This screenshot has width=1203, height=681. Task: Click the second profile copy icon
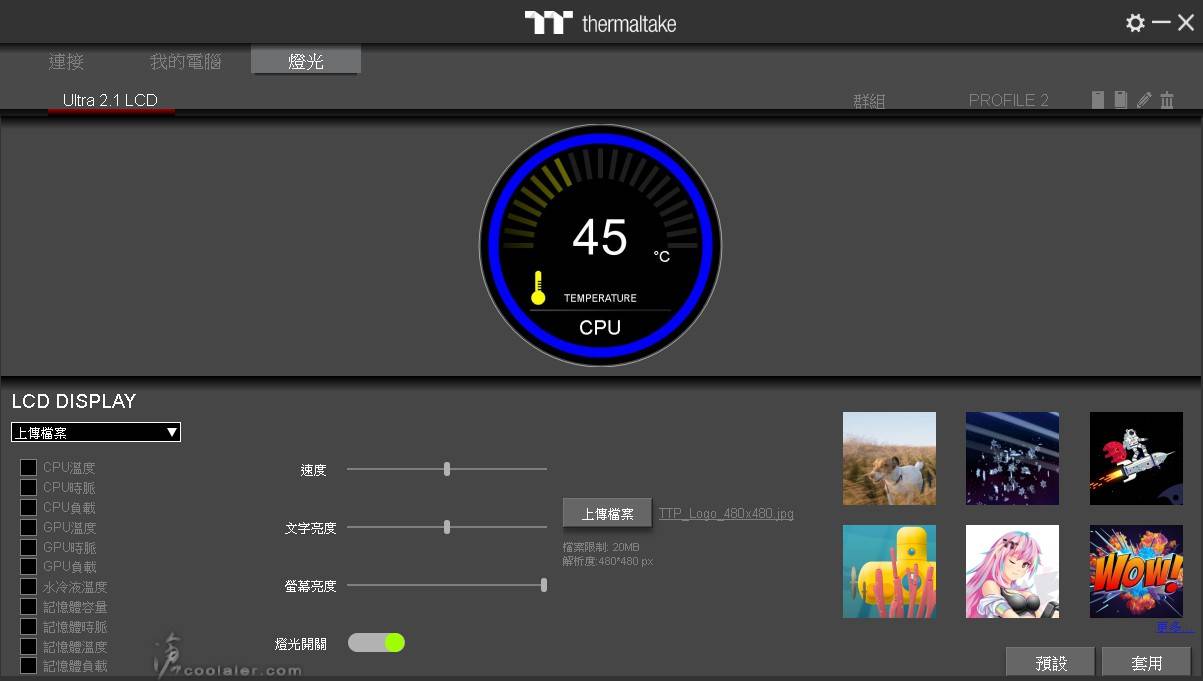1121,100
